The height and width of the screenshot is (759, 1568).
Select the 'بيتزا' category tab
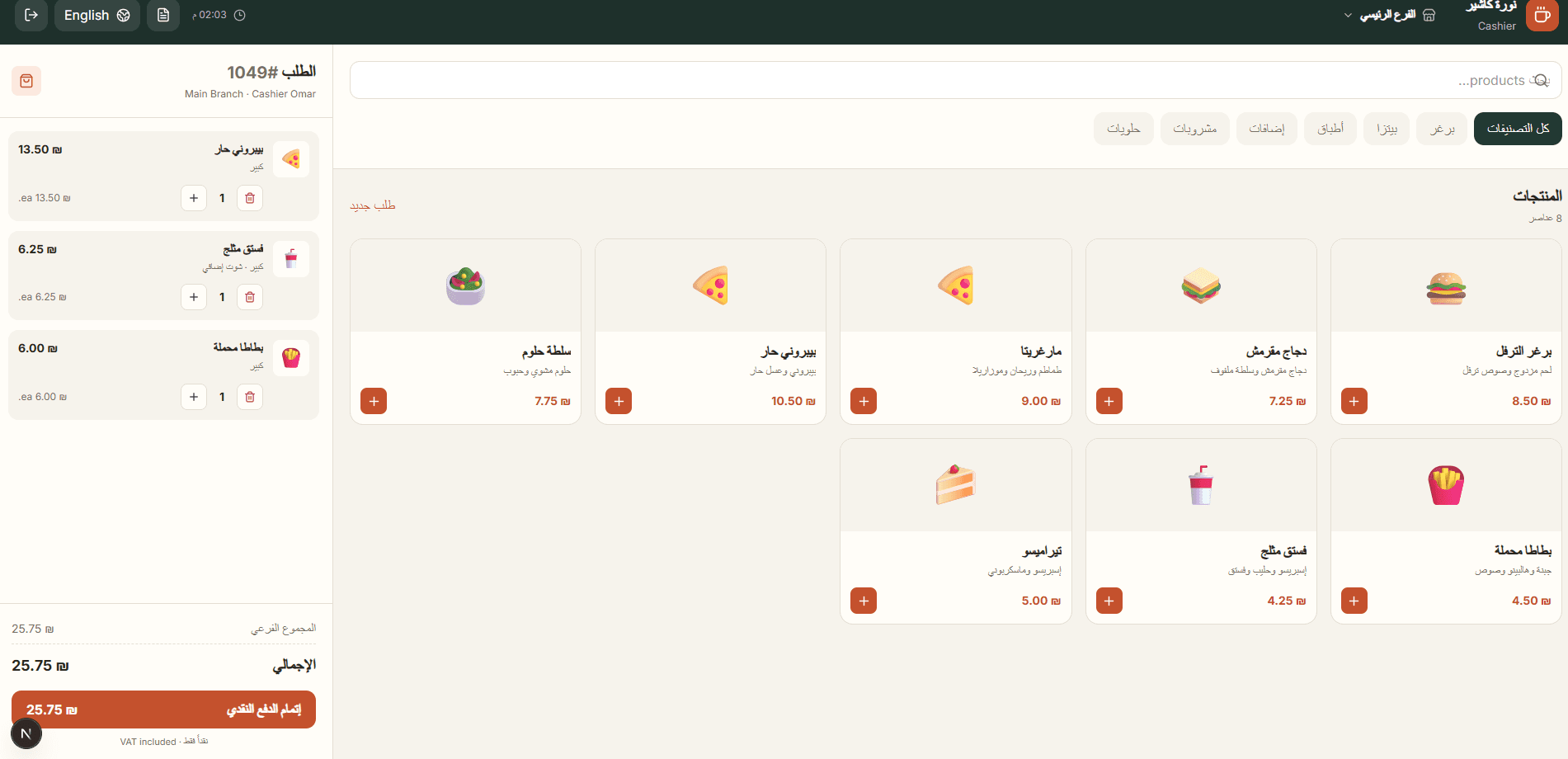[1387, 129]
